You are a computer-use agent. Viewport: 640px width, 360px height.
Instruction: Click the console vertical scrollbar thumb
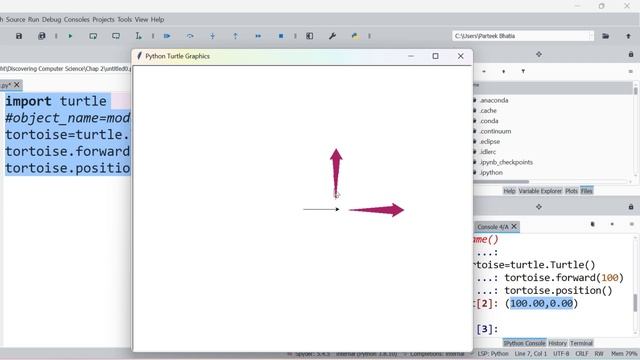click(635, 303)
